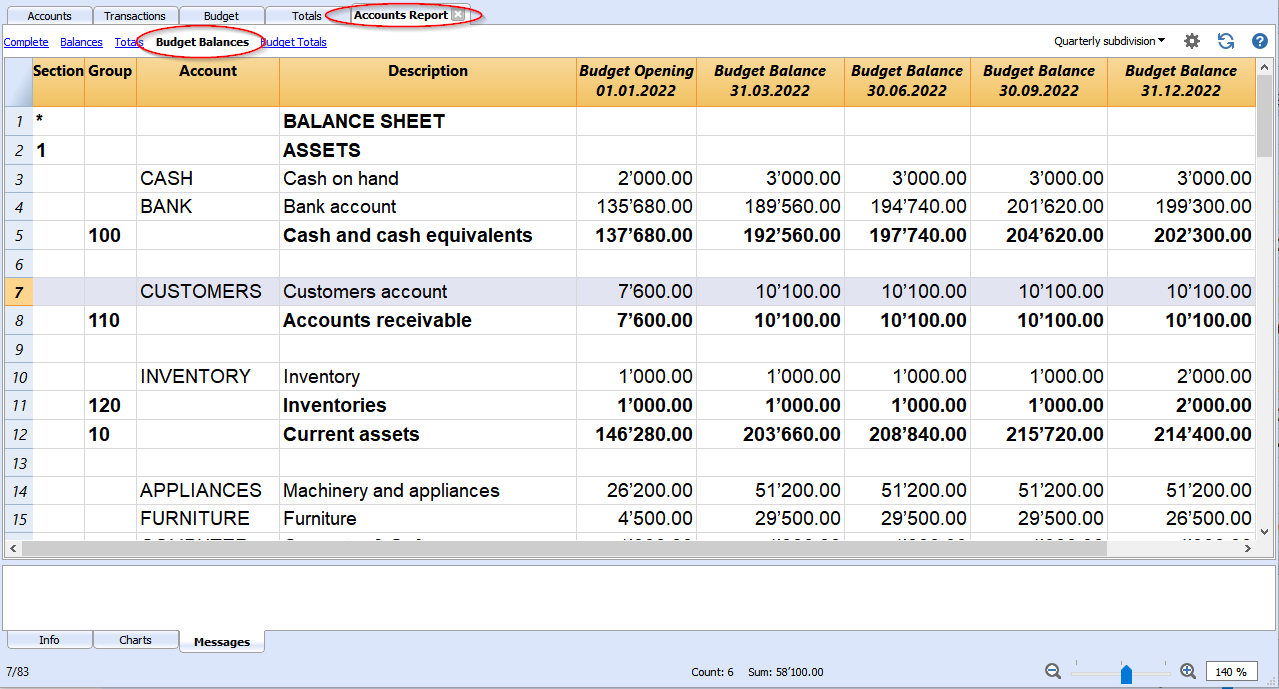Viewport: 1279px width, 689px height.
Task: Open the Quarterly subdivision dropdown
Action: (1109, 41)
